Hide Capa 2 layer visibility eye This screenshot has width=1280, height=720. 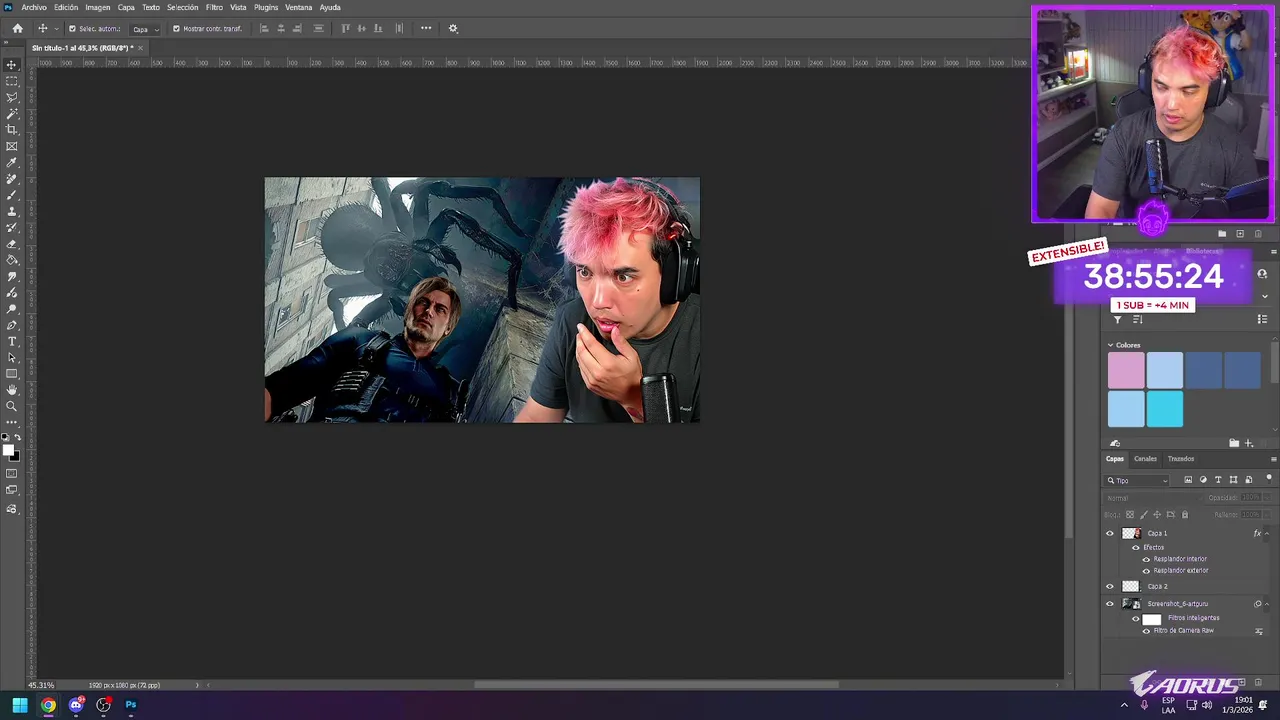tap(1109, 586)
